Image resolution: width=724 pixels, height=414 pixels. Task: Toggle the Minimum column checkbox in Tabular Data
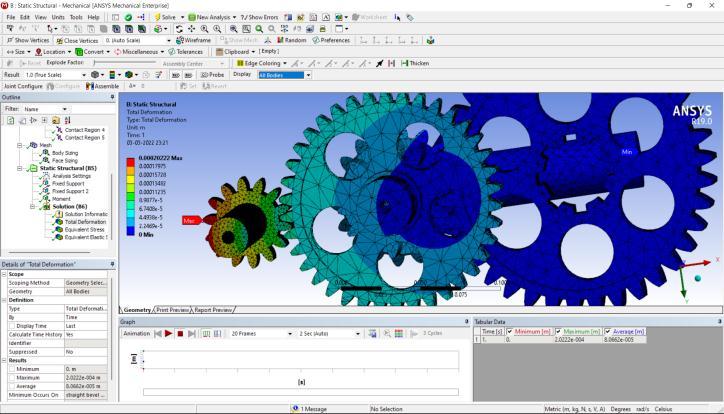click(x=510, y=331)
